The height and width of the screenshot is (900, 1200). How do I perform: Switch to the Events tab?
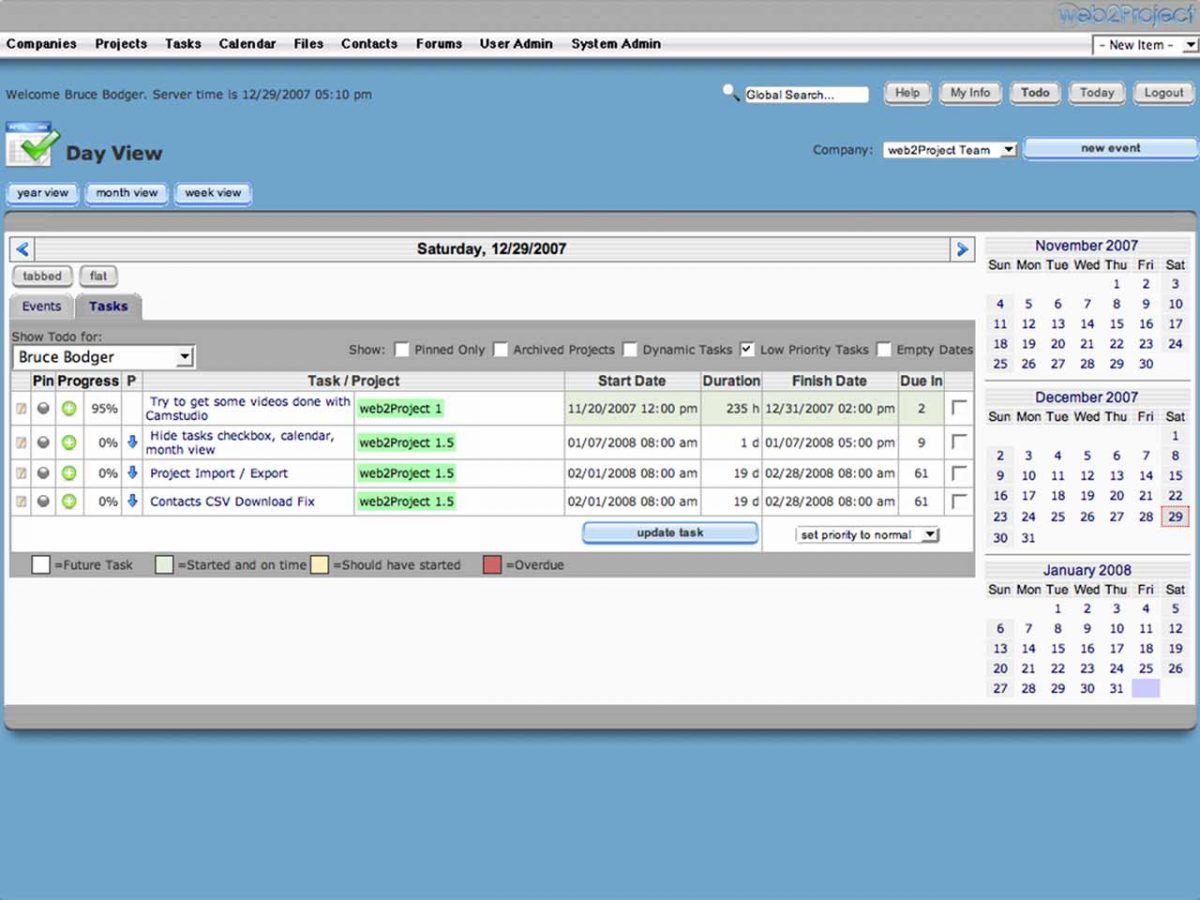(x=40, y=306)
